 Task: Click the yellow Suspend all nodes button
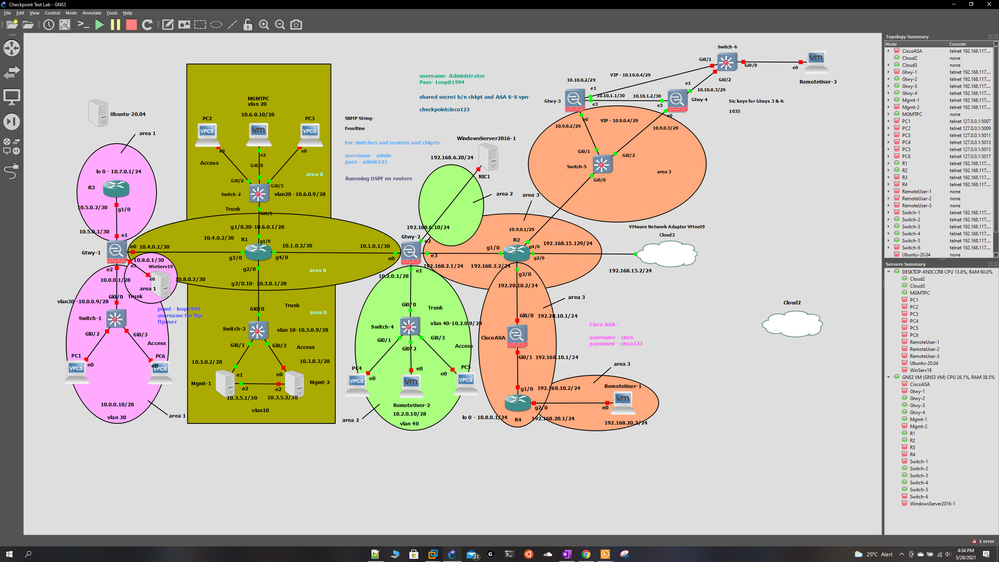pyautogui.click(x=115, y=24)
